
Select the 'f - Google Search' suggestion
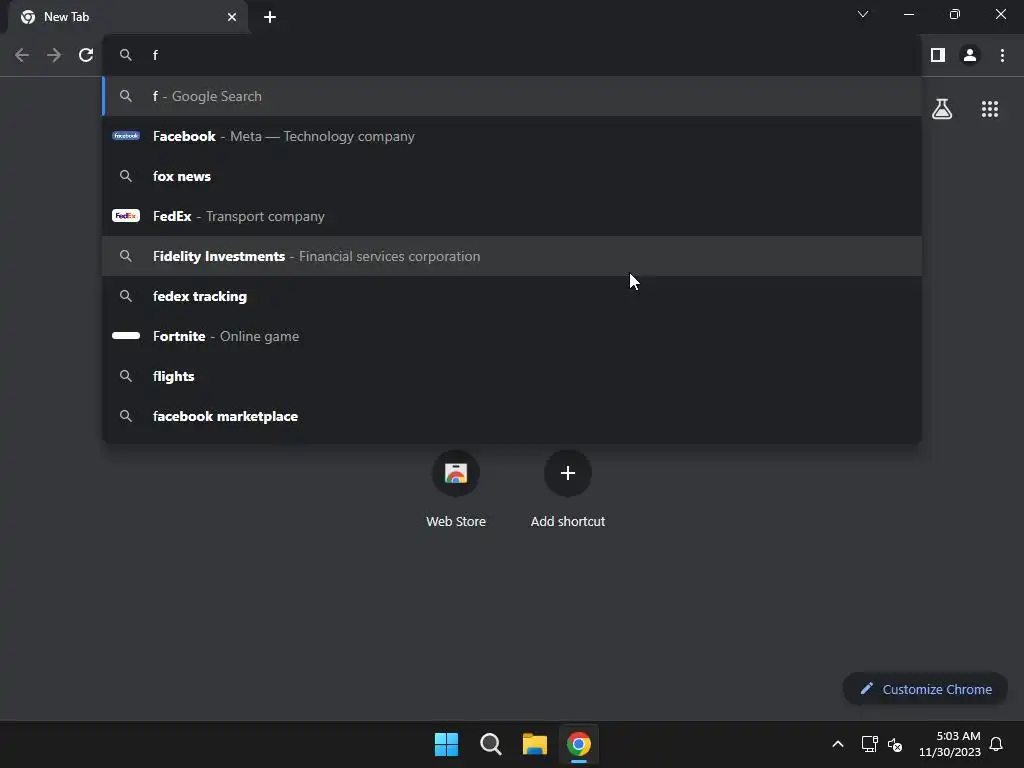point(512,96)
